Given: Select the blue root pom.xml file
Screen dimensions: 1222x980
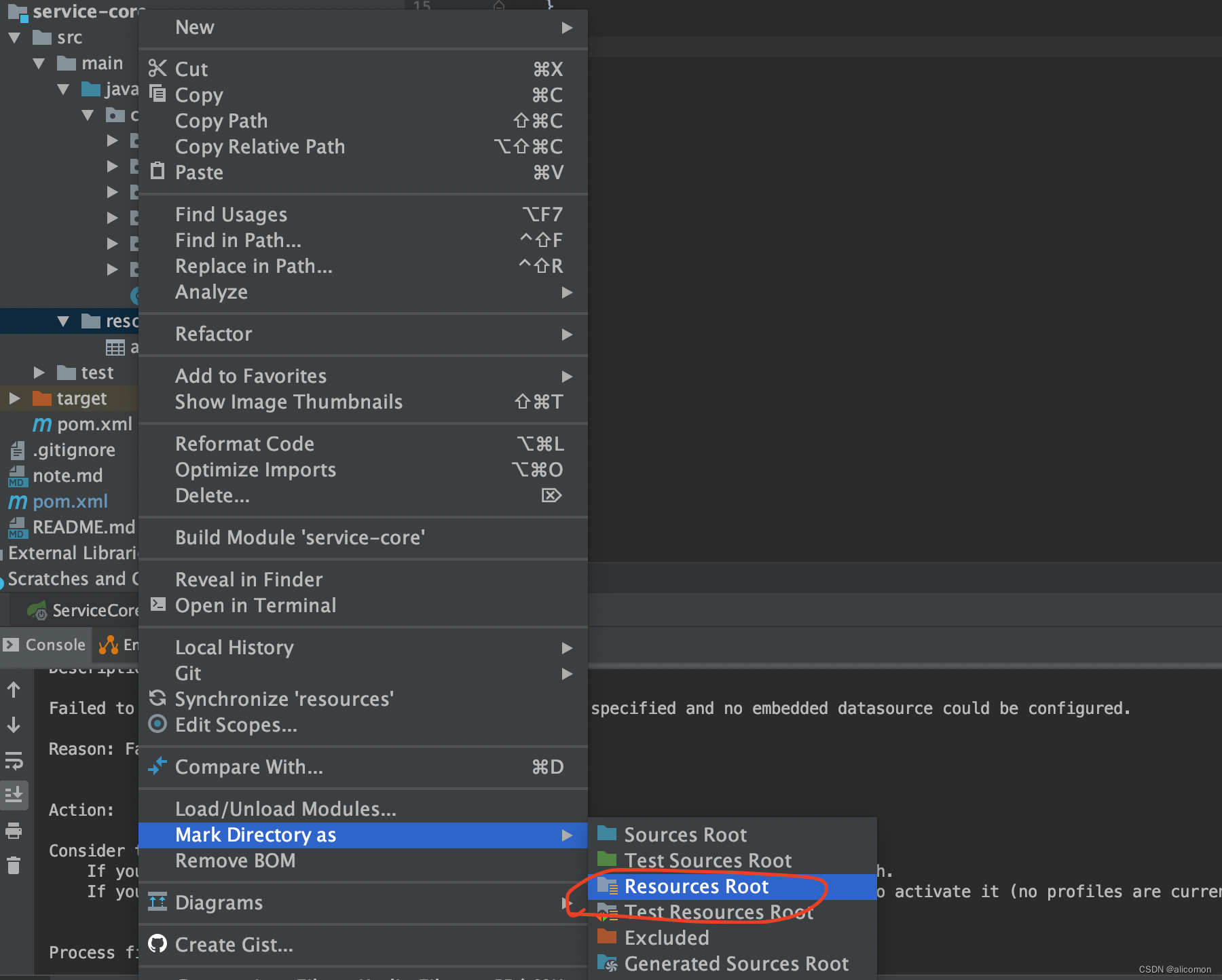Looking at the screenshot, I should [x=70, y=502].
